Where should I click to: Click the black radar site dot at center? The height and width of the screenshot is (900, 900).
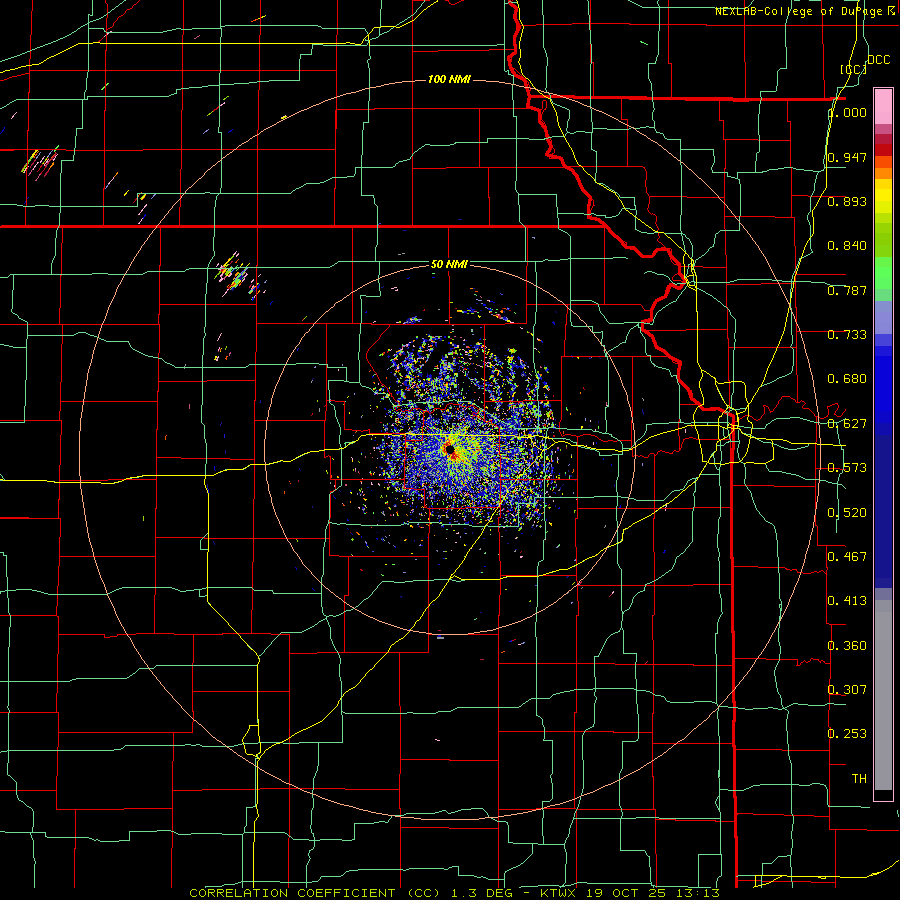point(449,449)
